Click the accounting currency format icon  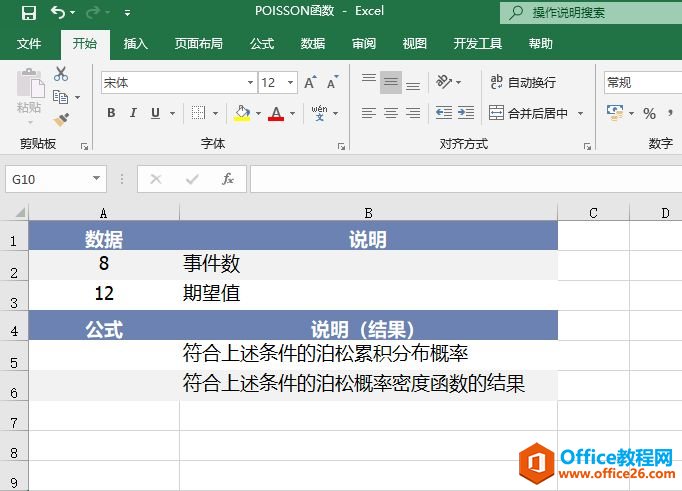615,113
